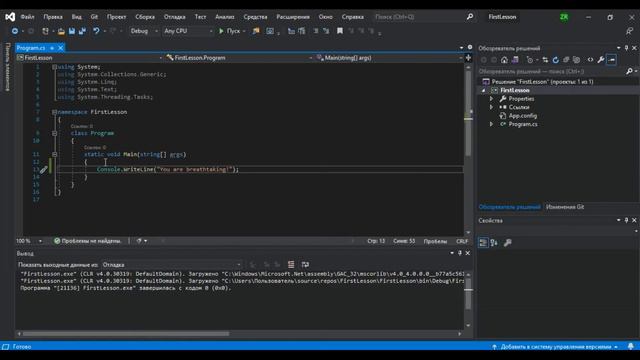Click the live share feedback icon below window controls
Image resolution: width=640 pixels, height=360 pixels.
pyautogui.click(x=629, y=31)
